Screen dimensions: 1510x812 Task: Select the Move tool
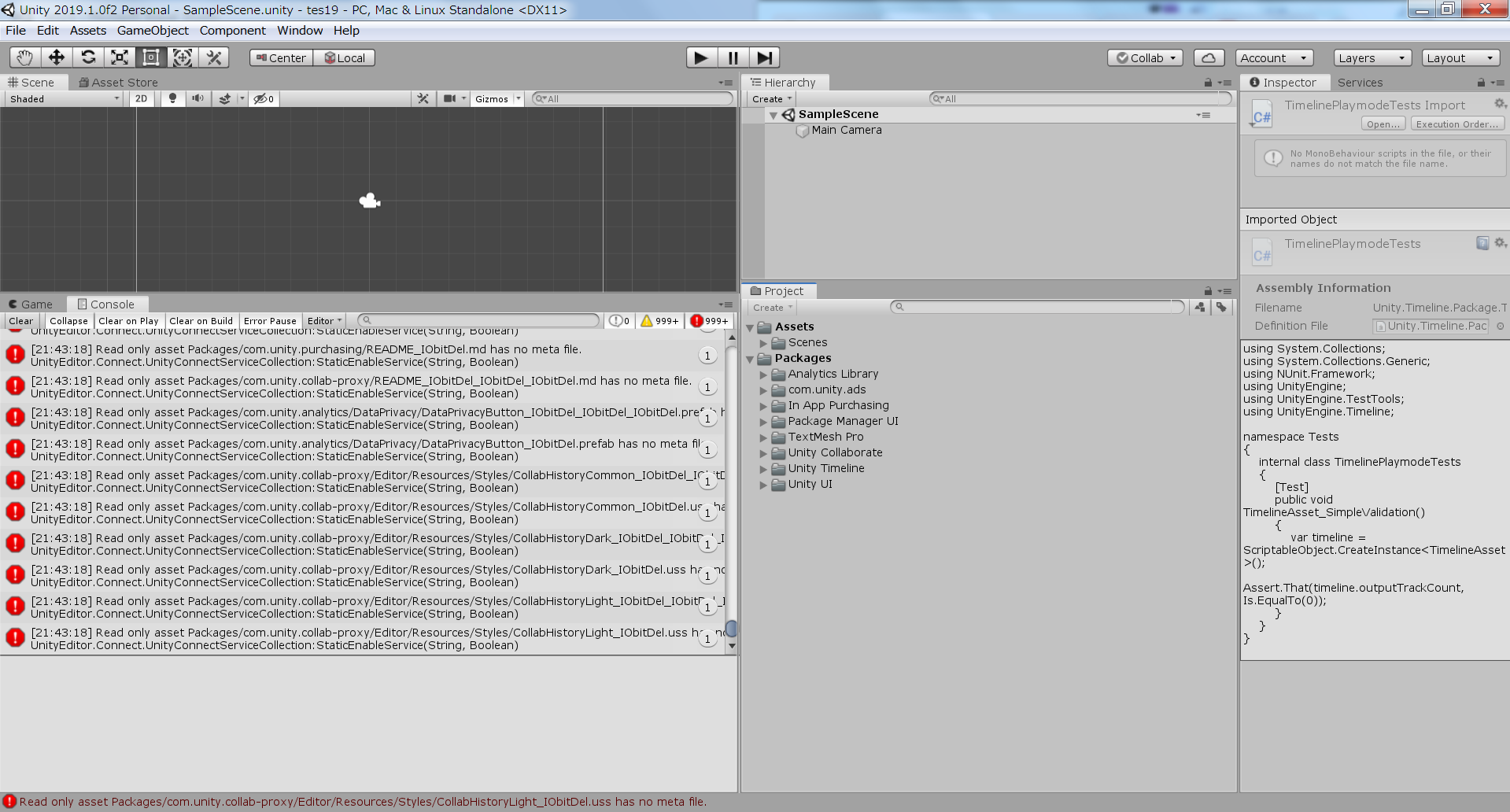tap(56, 57)
